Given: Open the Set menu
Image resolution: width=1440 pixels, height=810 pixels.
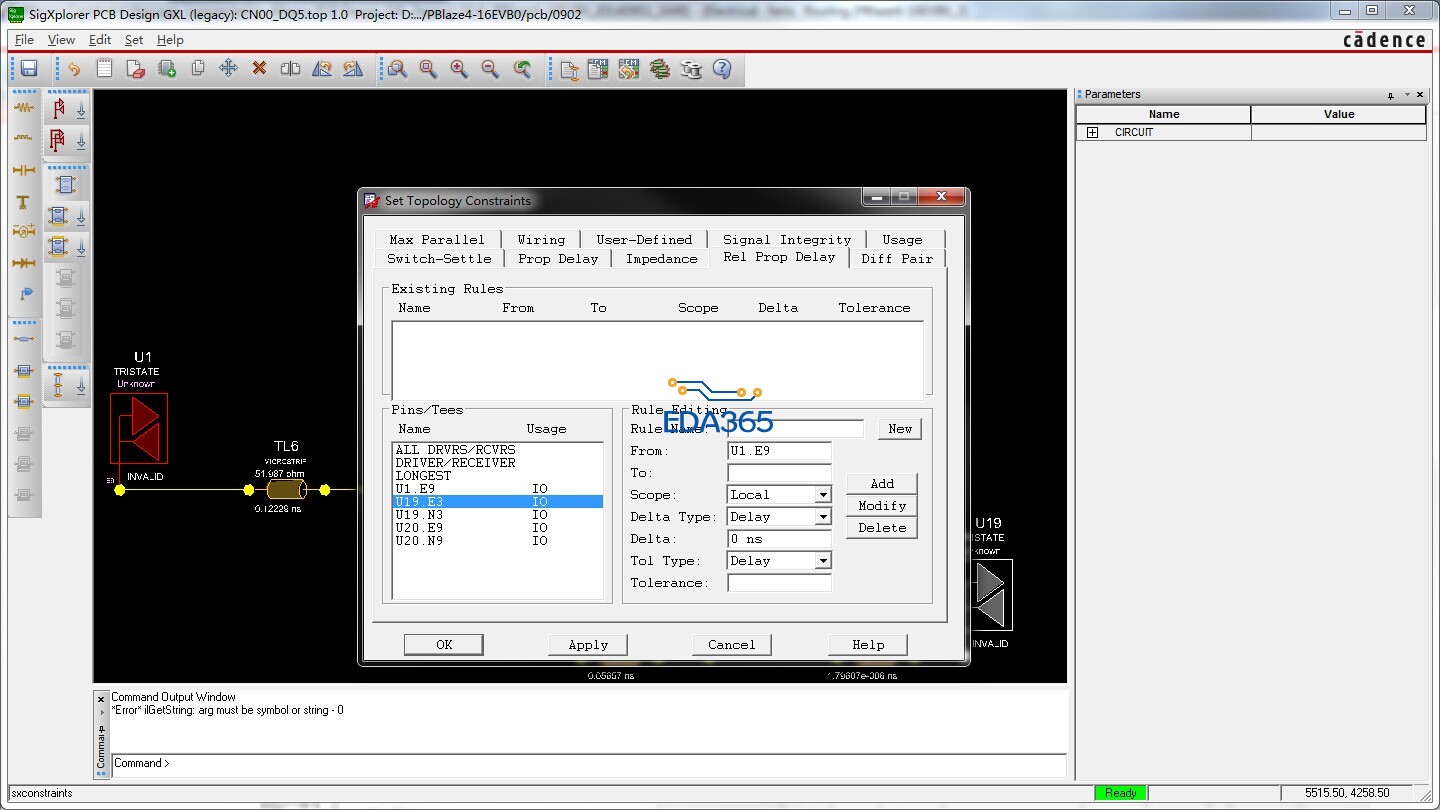Looking at the screenshot, I should pyautogui.click(x=134, y=40).
